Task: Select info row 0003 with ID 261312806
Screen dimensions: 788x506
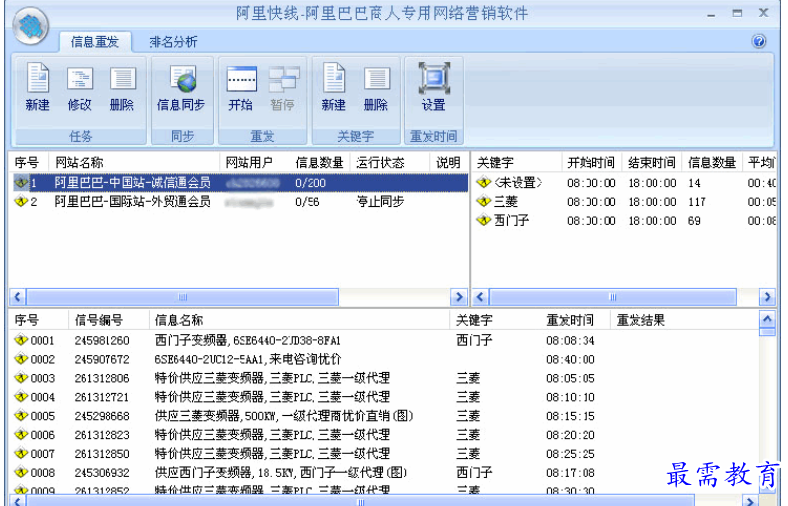Action: (x=383, y=378)
